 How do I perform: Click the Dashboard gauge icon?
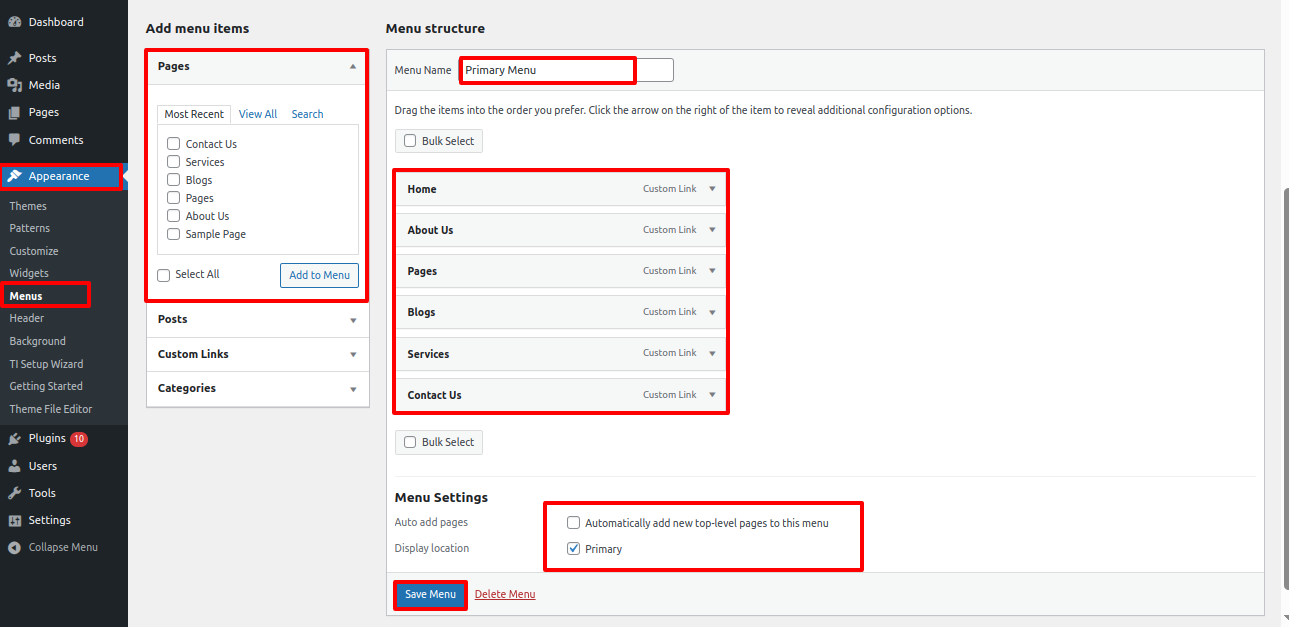15,22
